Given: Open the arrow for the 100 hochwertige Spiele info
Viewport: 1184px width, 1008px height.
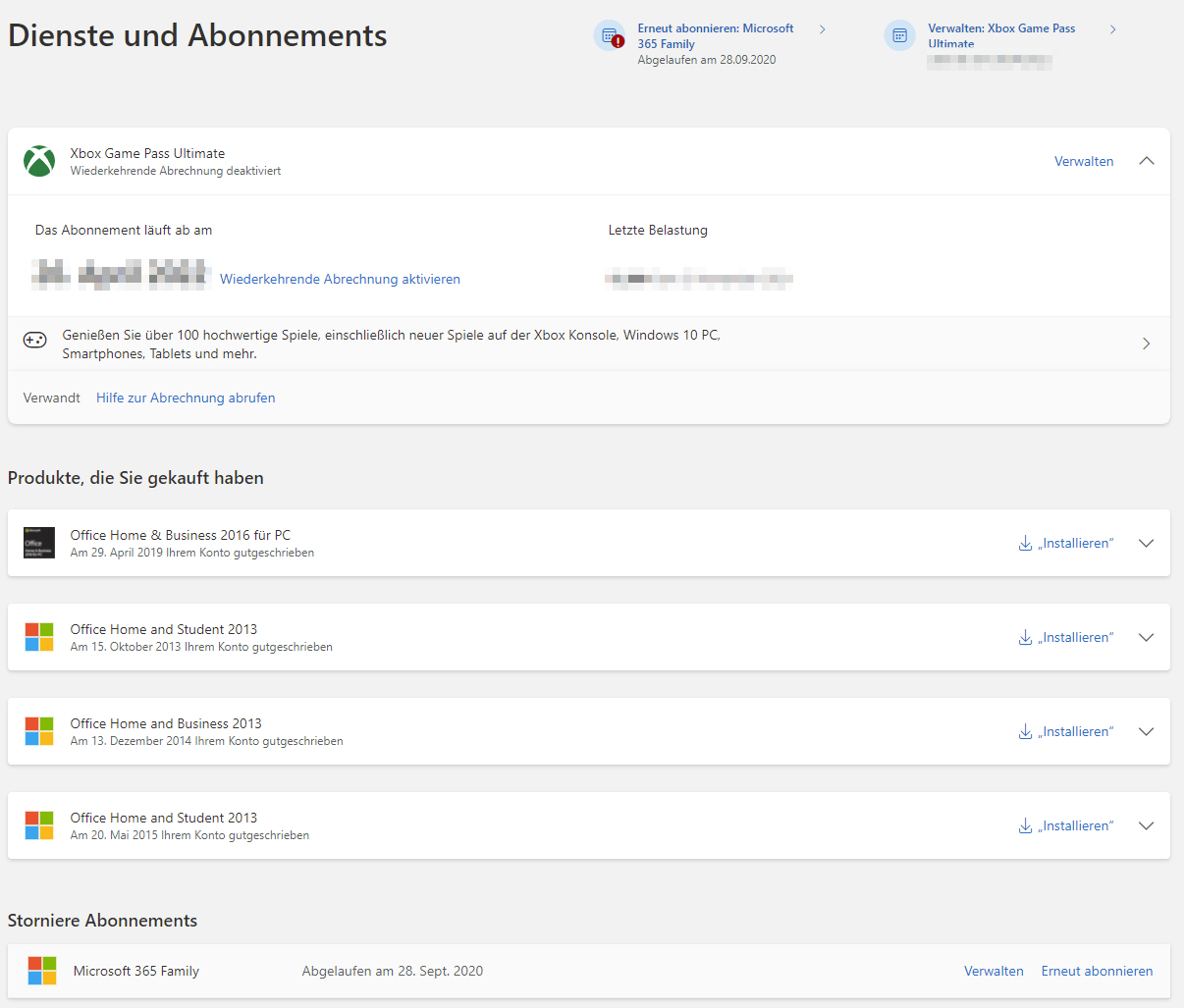Looking at the screenshot, I should pos(1146,344).
